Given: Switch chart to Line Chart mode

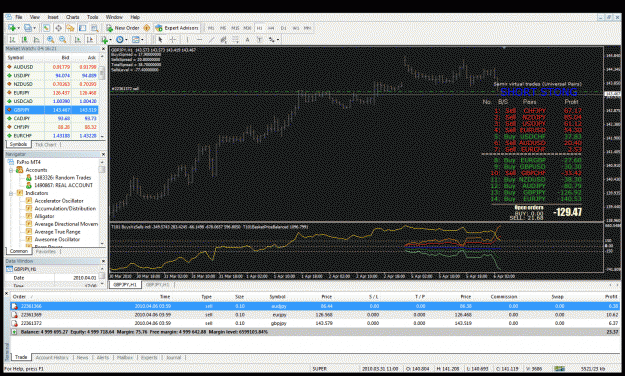Looking at the screenshot, I should pos(36,39).
